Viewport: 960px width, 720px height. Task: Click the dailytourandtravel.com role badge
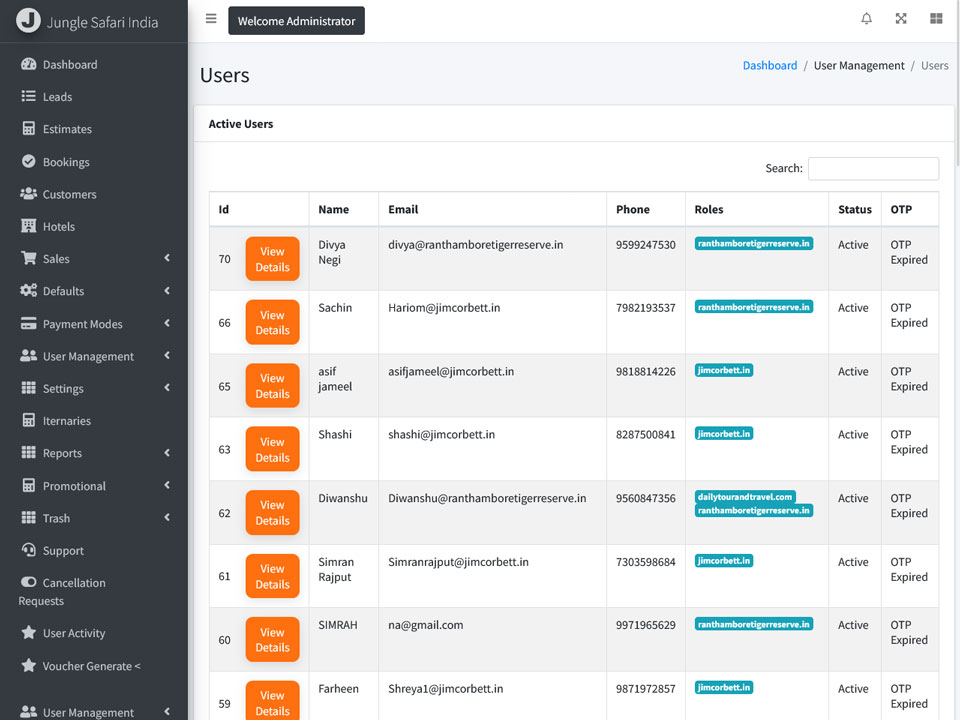pyautogui.click(x=745, y=497)
